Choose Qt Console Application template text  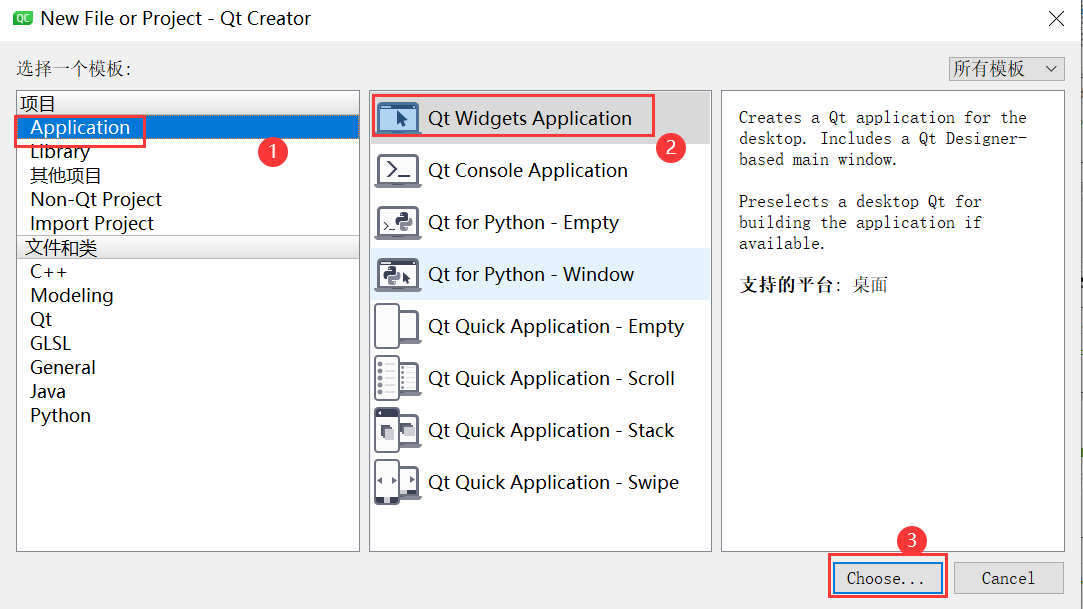tap(528, 171)
